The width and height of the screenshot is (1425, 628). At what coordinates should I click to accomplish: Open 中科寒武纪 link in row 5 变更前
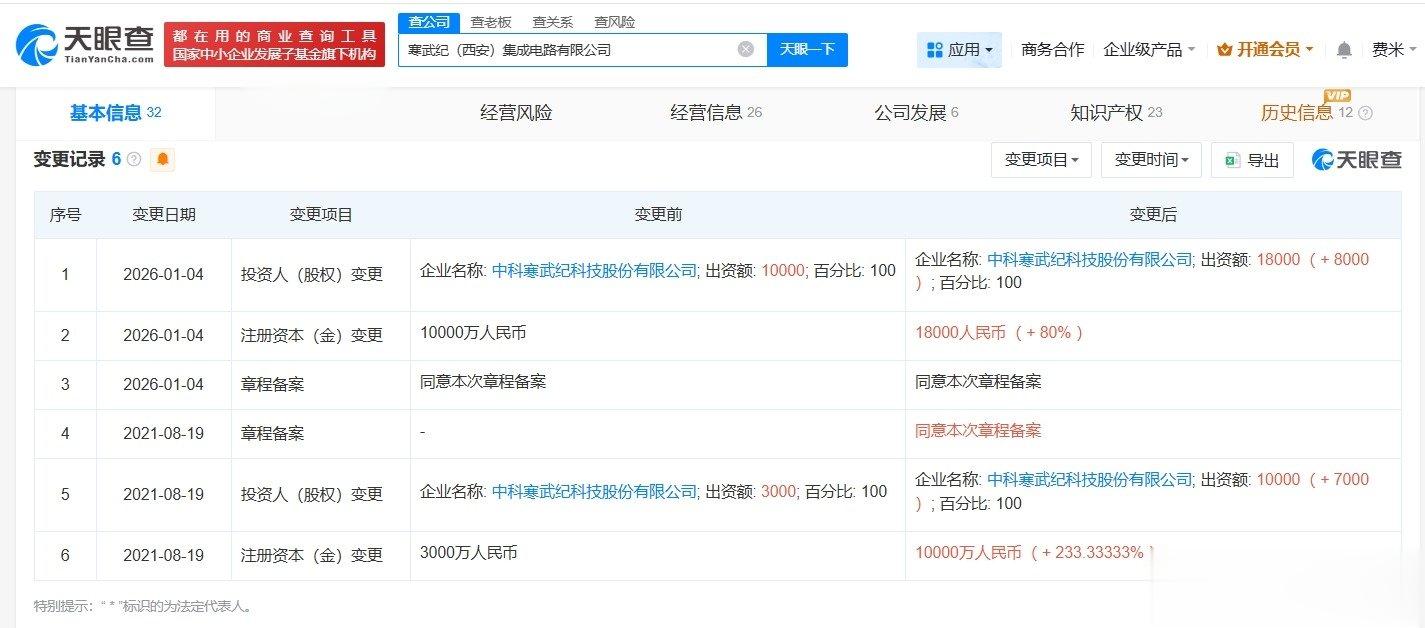click(x=594, y=491)
